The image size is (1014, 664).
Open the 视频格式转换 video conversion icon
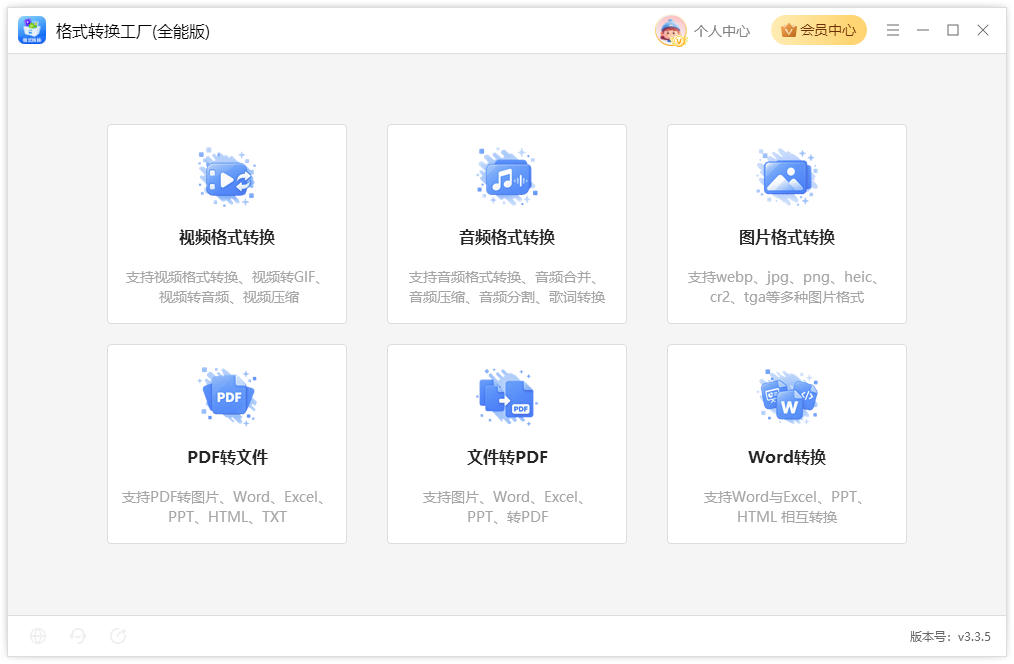tap(227, 177)
